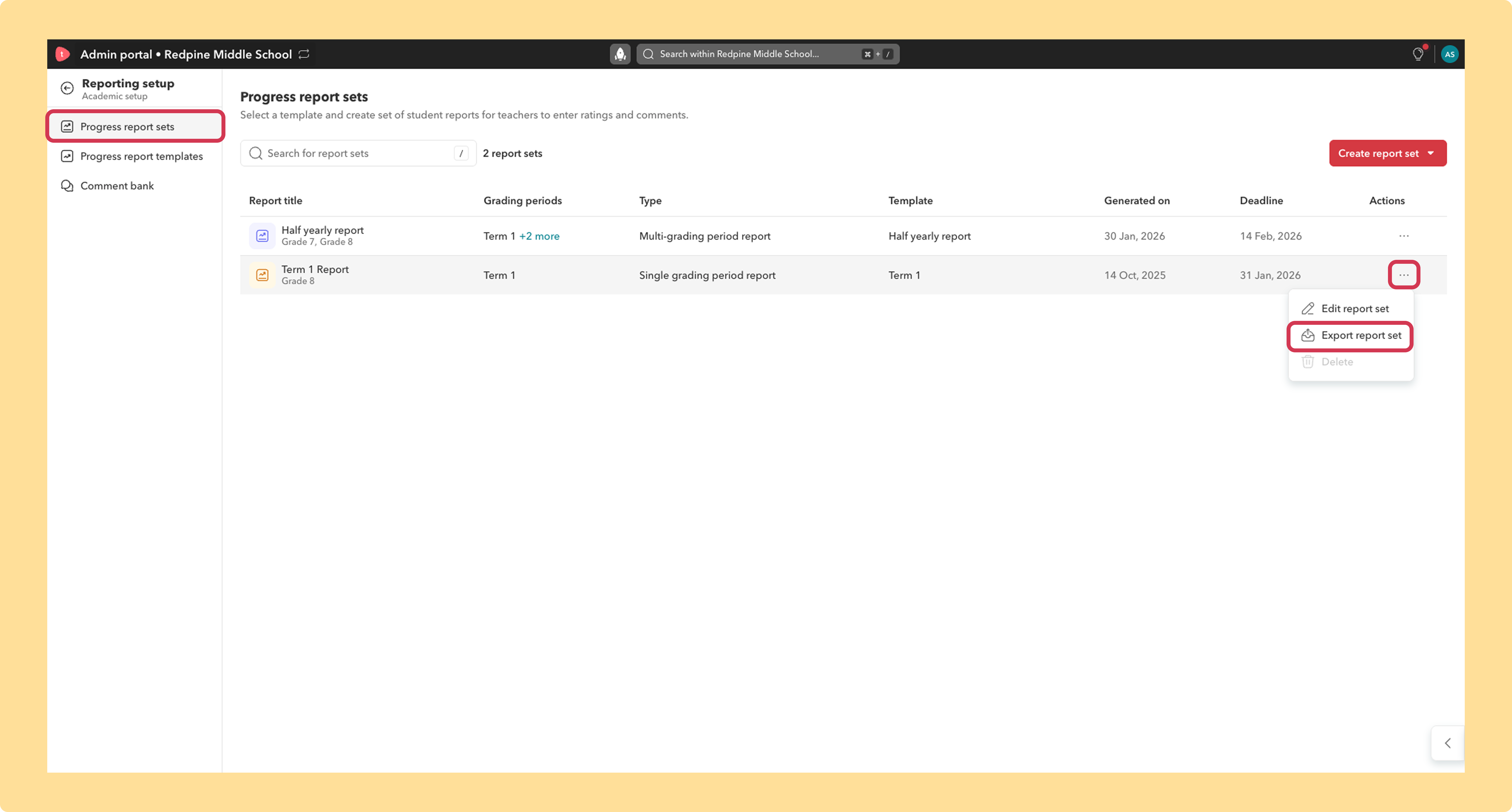This screenshot has width=1512, height=812.
Task: Click the 30 Jan, 2026 generated date
Action: tap(1134, 236)
